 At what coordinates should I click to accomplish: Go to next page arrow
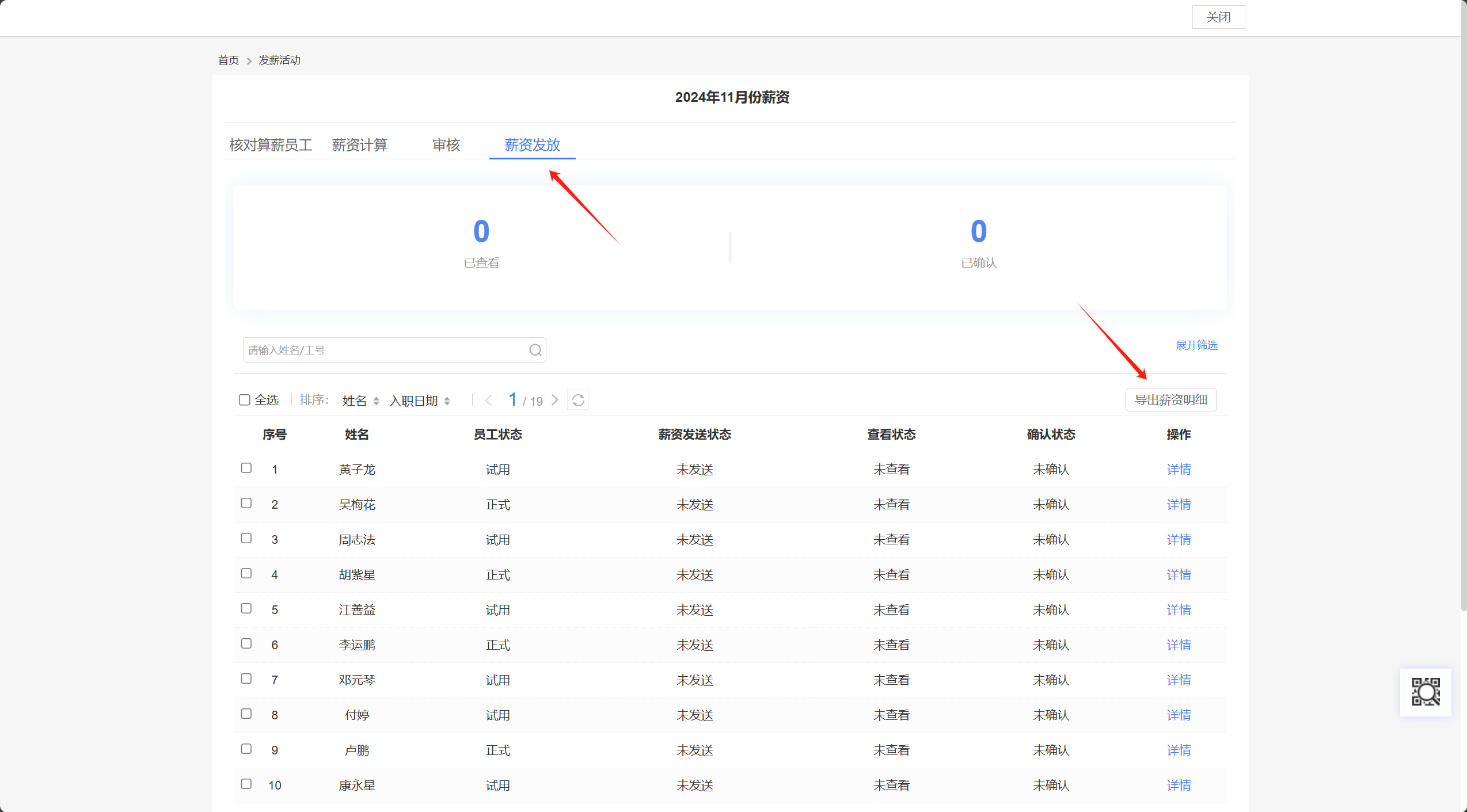pos(555,400)
